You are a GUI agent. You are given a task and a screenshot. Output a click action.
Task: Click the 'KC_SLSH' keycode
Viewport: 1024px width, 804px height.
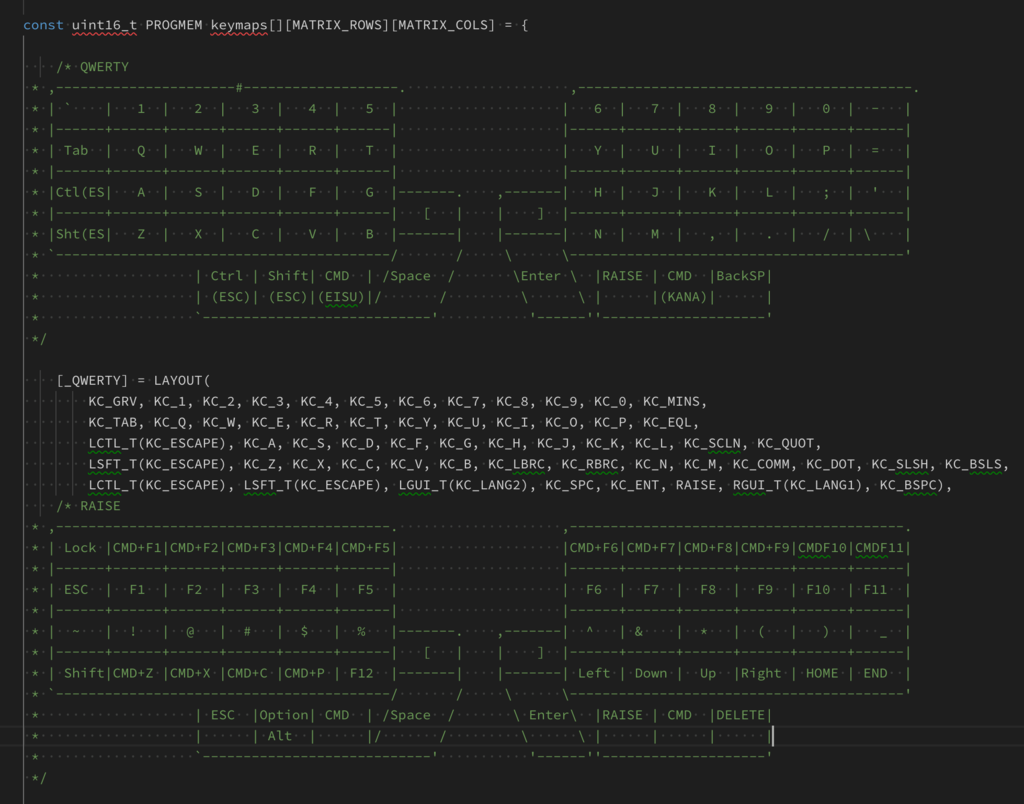[900, 464]
